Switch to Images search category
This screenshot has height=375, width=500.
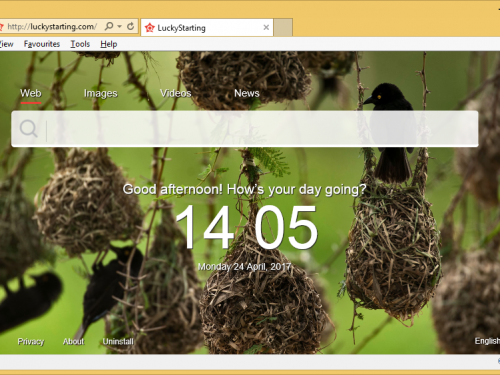pyautogui.click(x=100, y=93)
